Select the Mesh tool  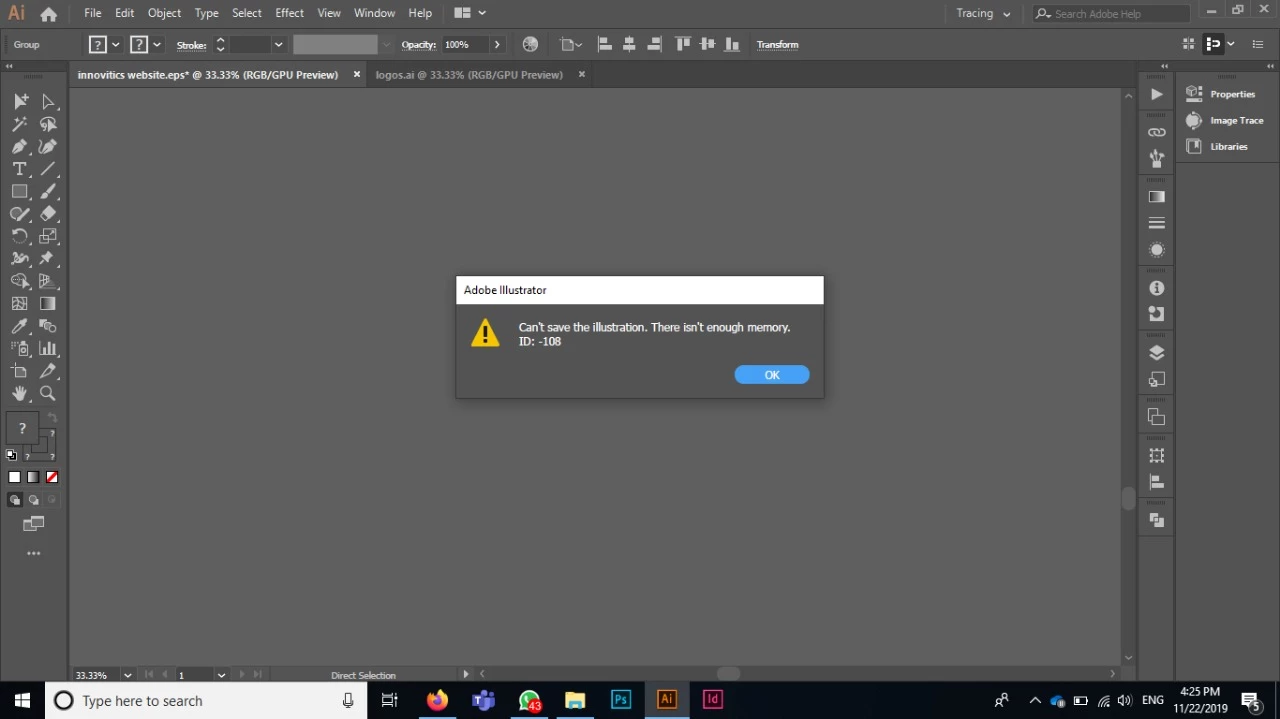click(x=20, y=303)
